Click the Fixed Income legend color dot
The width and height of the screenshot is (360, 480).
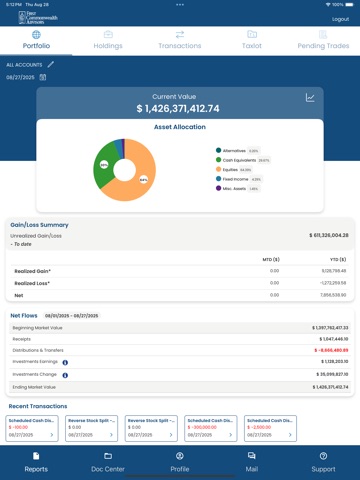pyautogui.click(x=218, y=179)
